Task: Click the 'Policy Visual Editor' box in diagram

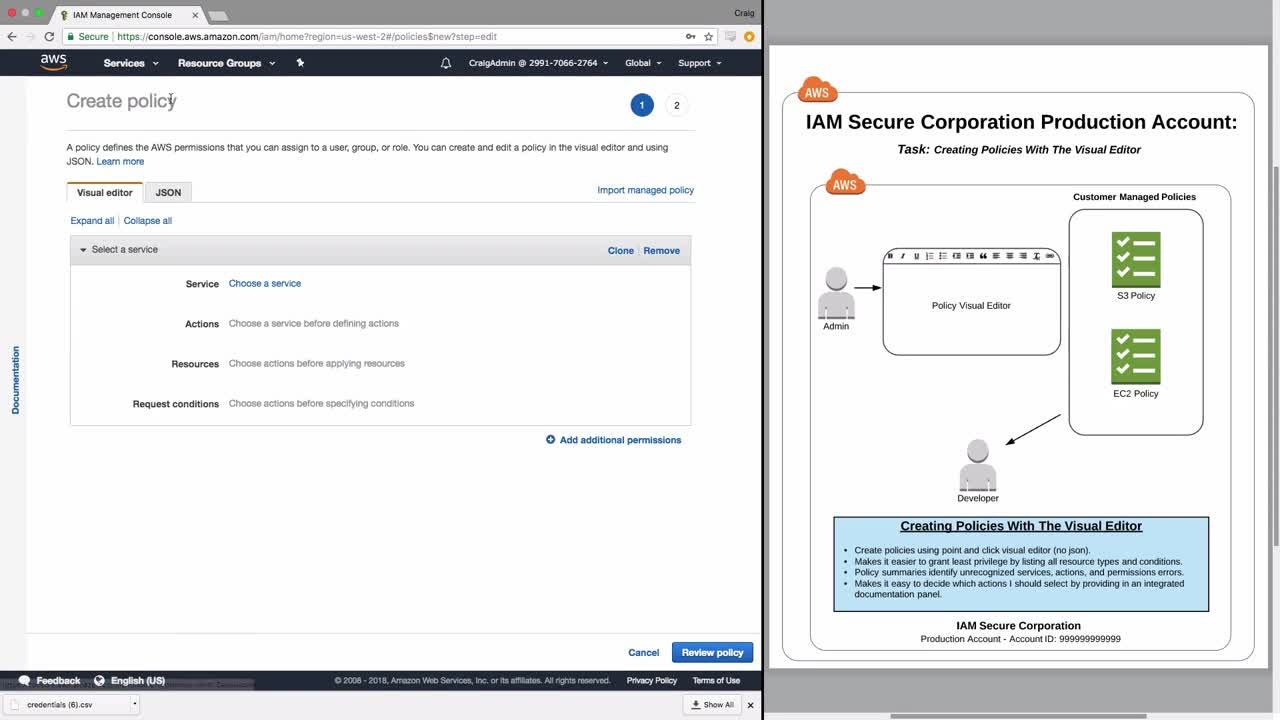Action: click(x=971, y=301)
